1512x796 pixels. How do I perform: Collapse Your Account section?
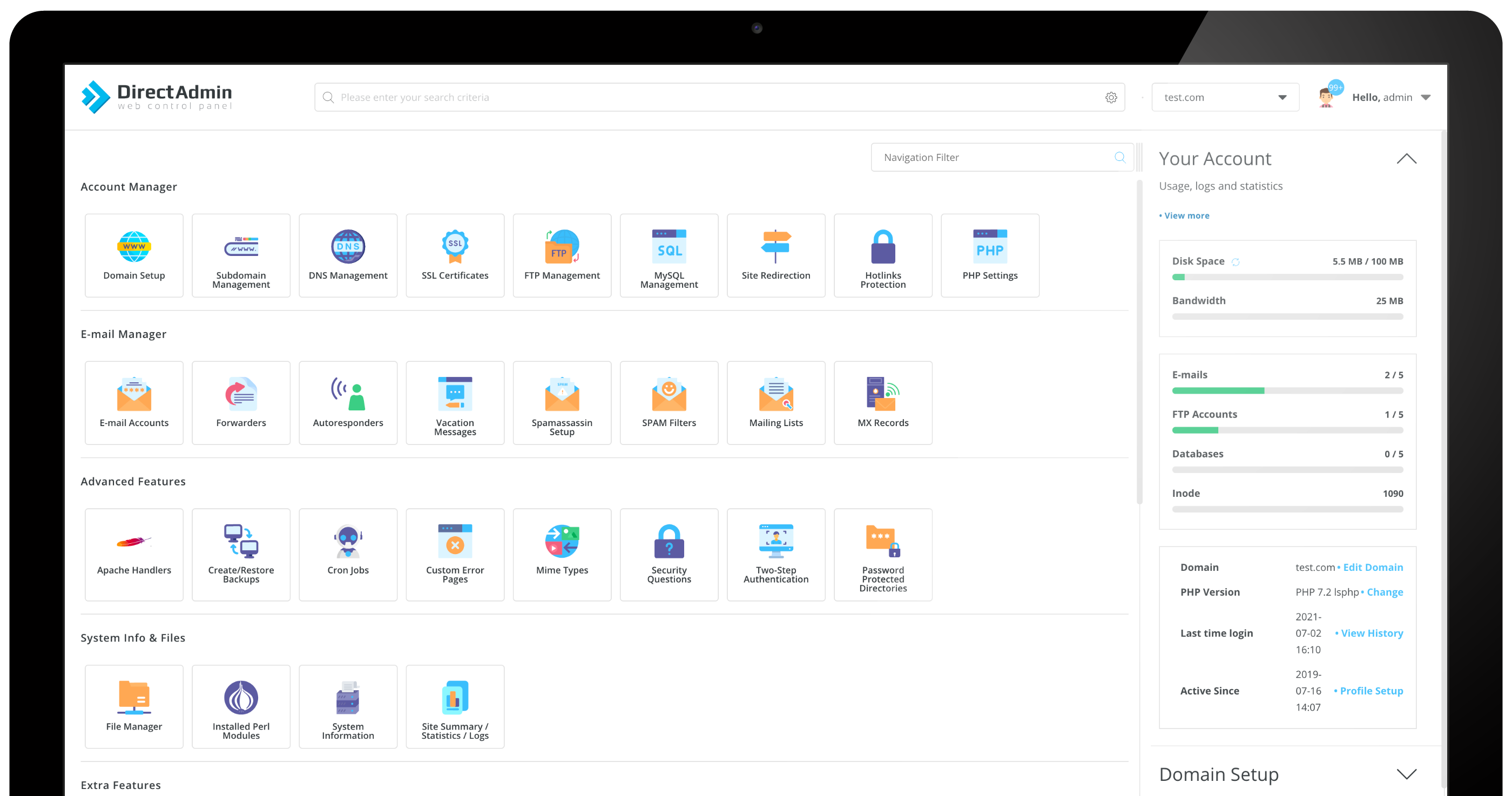1407,158
